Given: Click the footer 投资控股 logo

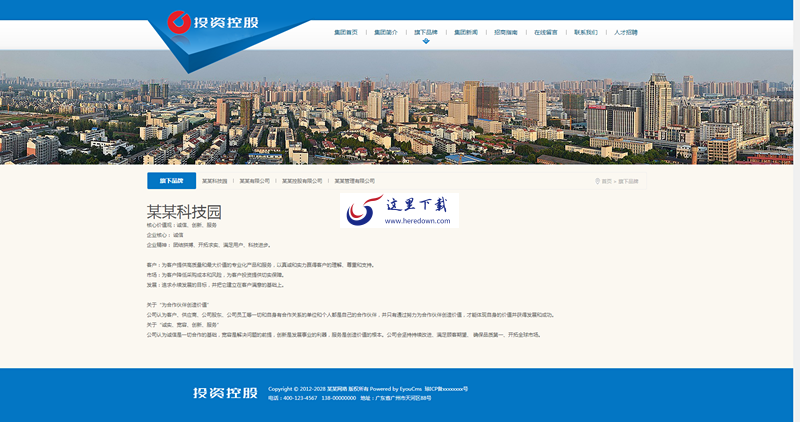Looking at the screenshot, I should click(x=225, y=392).
